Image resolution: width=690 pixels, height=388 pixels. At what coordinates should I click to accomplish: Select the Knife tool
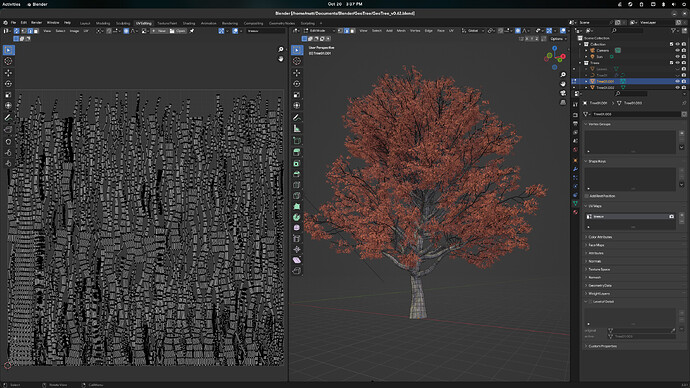[x=297, y=196]
